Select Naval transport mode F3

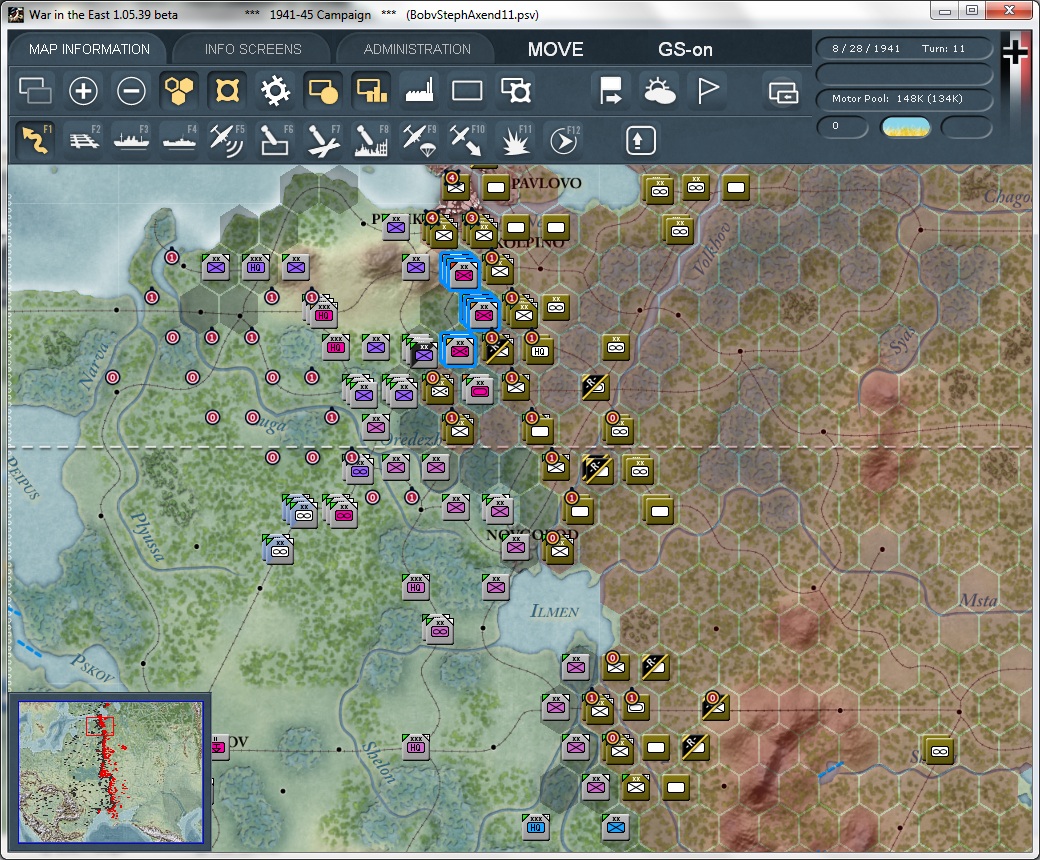pos(131,139)
